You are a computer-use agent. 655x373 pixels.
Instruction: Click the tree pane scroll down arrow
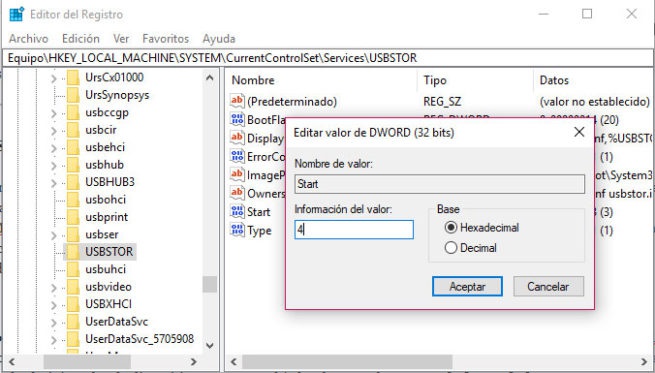(210, 345)
